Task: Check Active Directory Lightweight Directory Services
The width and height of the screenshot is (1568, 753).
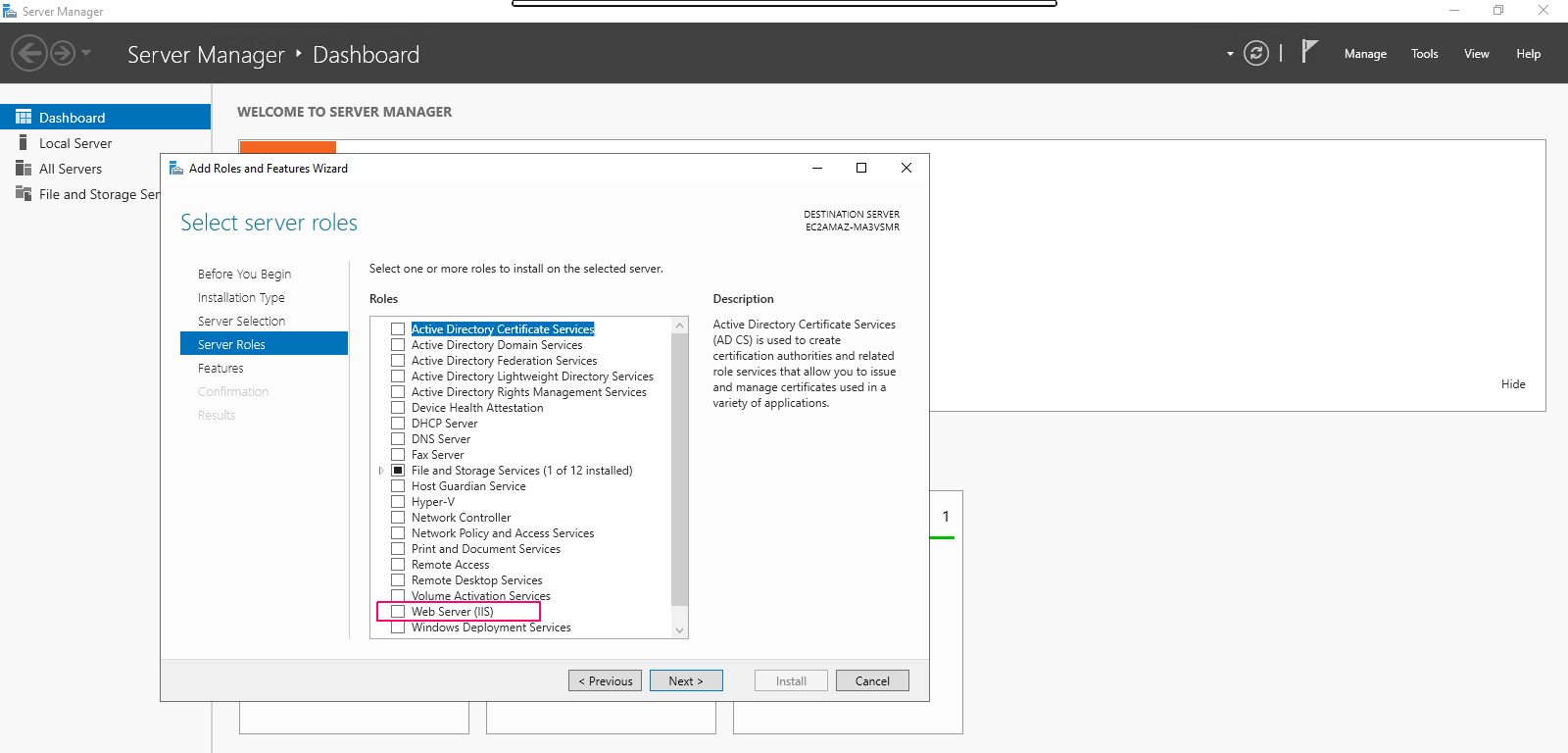Action: tap(398, 376)
